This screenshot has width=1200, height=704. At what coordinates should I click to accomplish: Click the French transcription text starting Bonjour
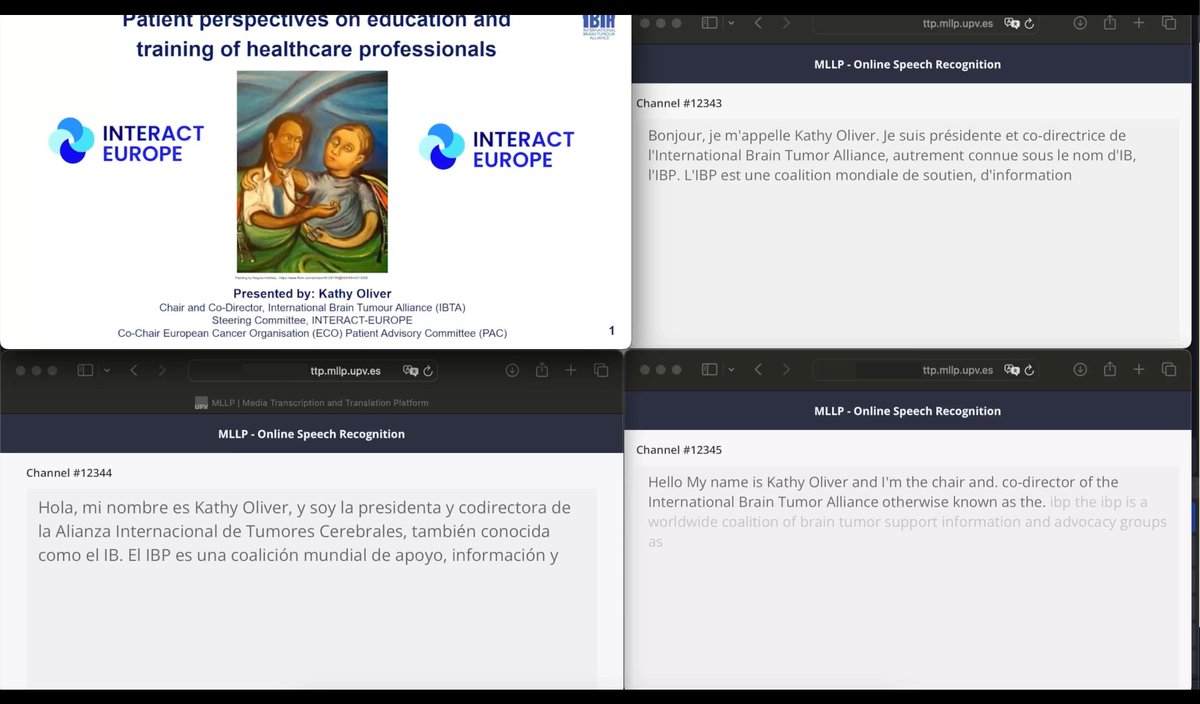tap(892, 155)
